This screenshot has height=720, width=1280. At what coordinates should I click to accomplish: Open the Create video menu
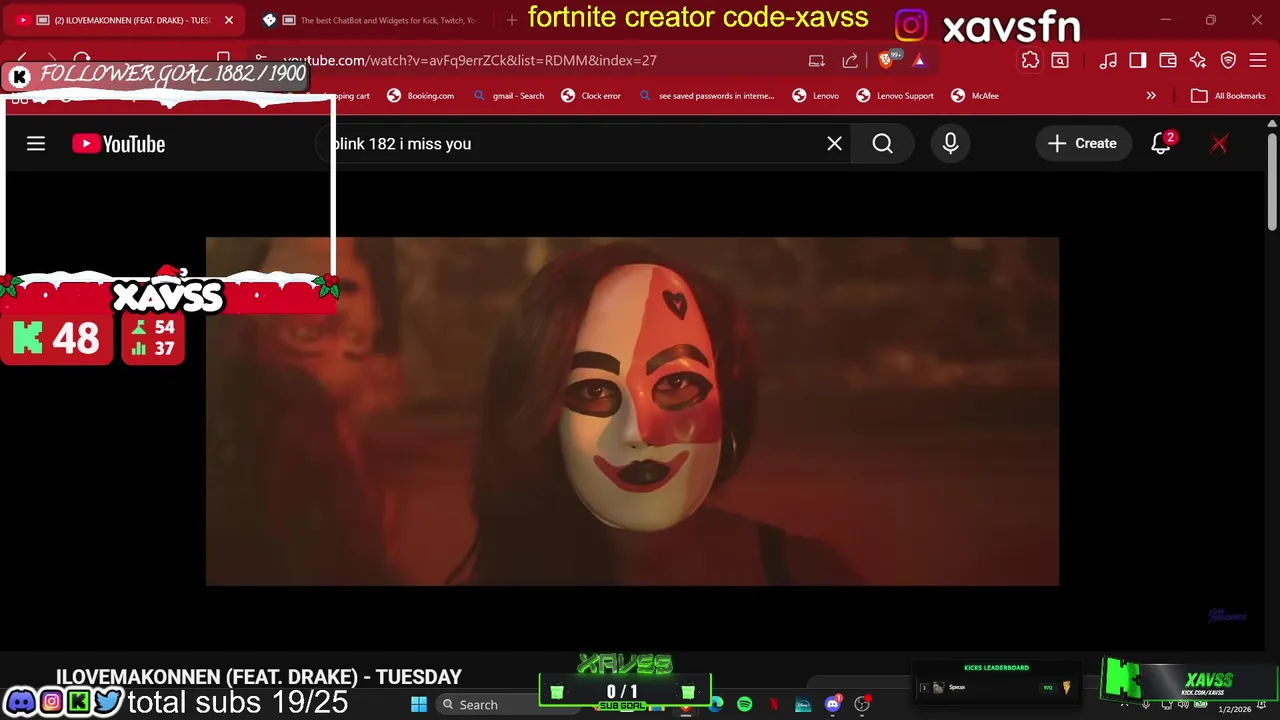coord(1082,144)
